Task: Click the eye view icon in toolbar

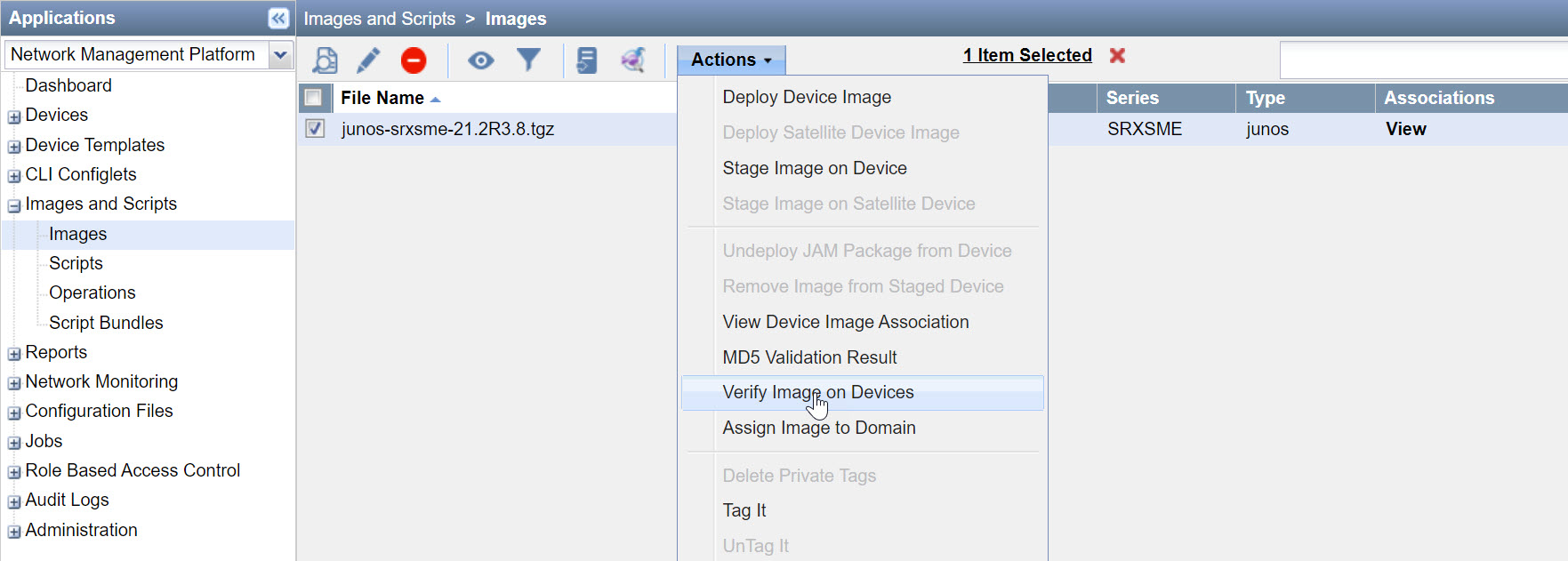Action: [481, 60]
